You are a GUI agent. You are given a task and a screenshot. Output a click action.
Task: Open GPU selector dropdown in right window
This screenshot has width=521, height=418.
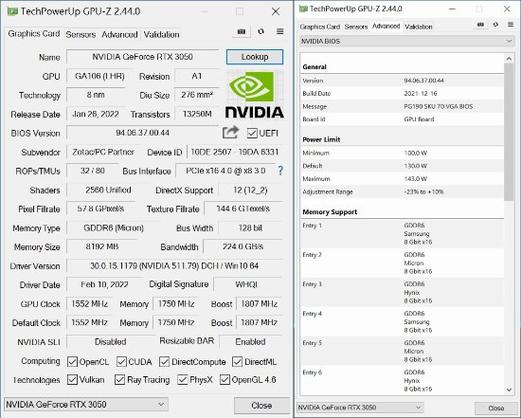(360, 407)
